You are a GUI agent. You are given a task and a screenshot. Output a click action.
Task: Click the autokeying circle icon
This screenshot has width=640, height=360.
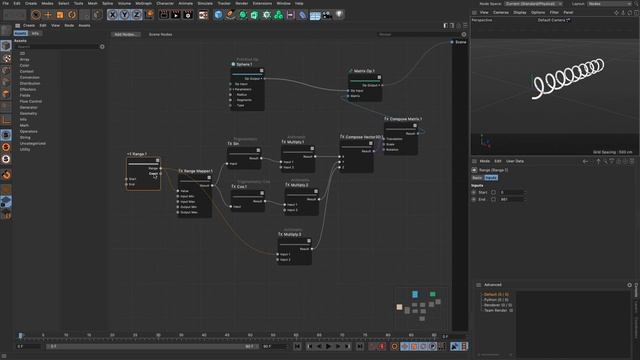tap(394, 347)
